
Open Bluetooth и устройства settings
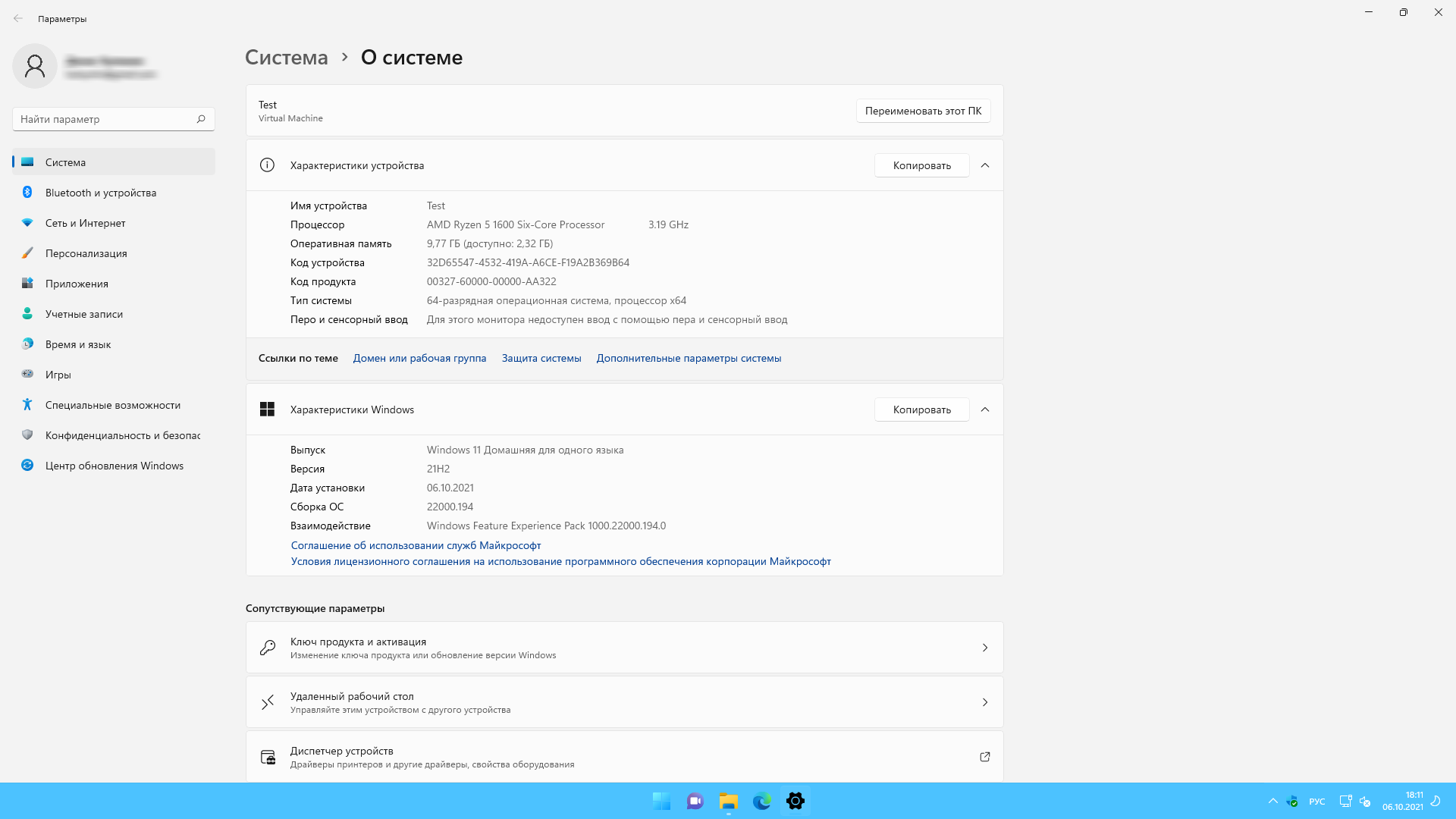click(101, 193)
